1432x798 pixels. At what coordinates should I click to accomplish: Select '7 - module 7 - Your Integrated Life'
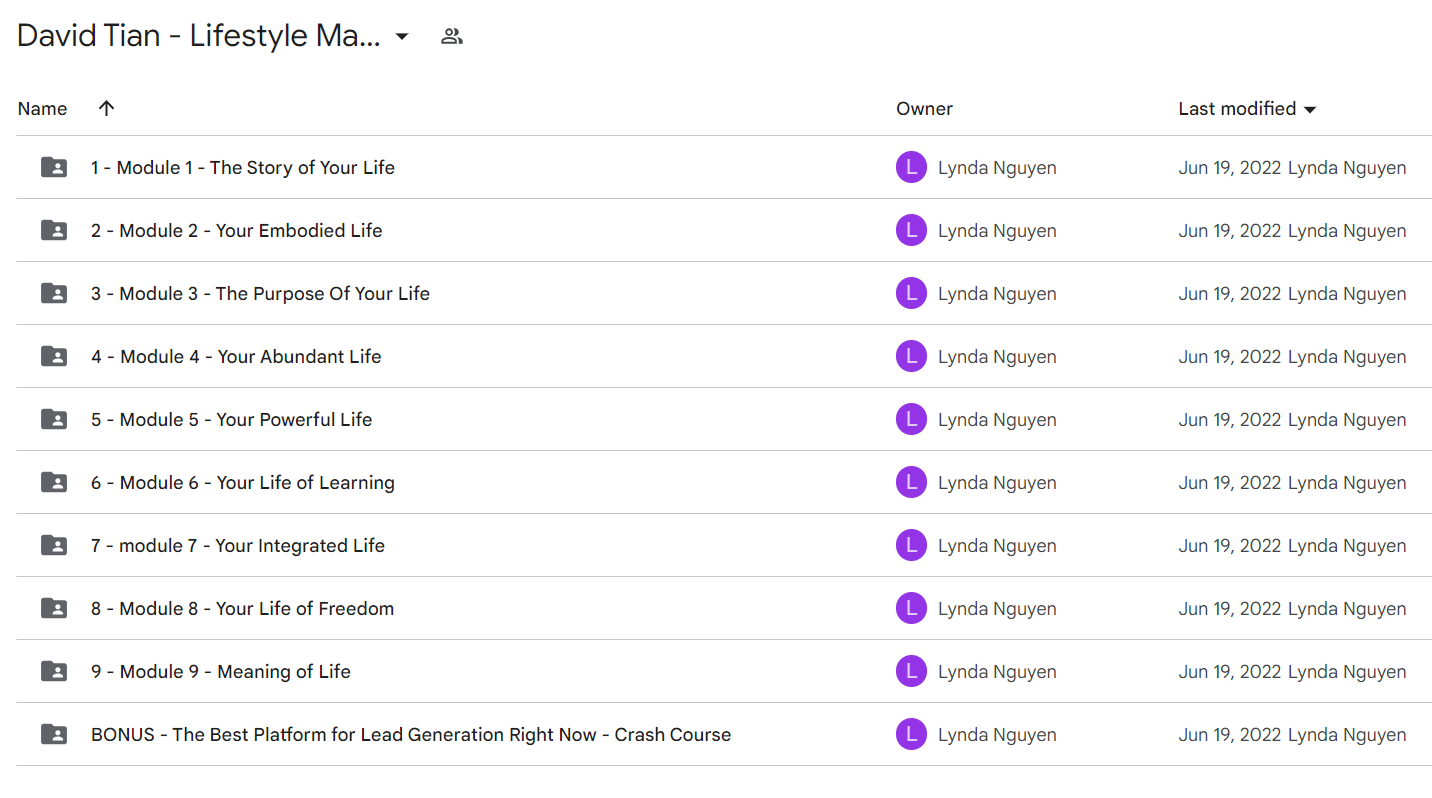(x=238, y=545)
